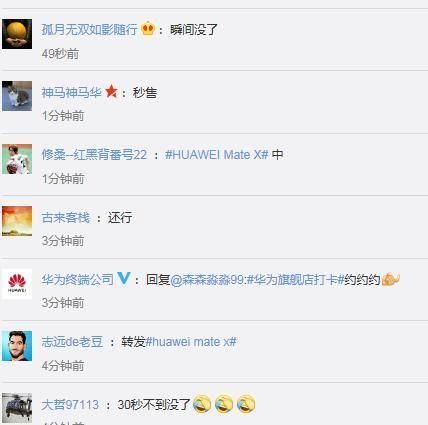This screenshot has width=428, height=425.
Task: Open the mention @森森淼淼99
Action: [208, 280]
